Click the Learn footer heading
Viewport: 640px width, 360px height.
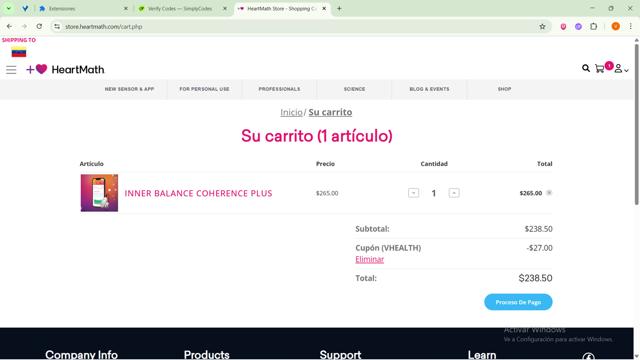point(482,355)
